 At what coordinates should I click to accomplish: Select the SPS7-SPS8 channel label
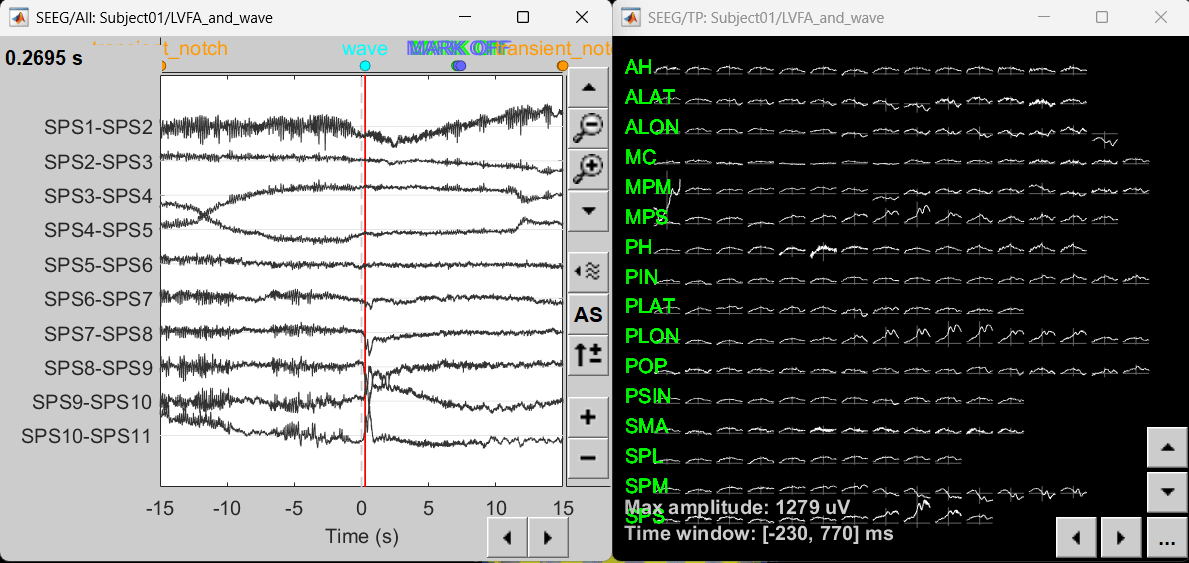(x=98, y=334)
